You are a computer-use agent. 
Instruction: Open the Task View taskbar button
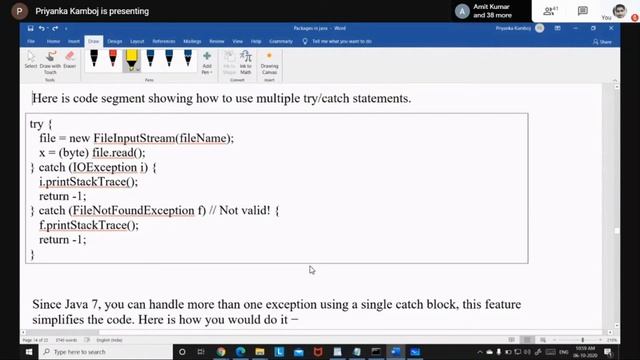click(x=201, y=351)
